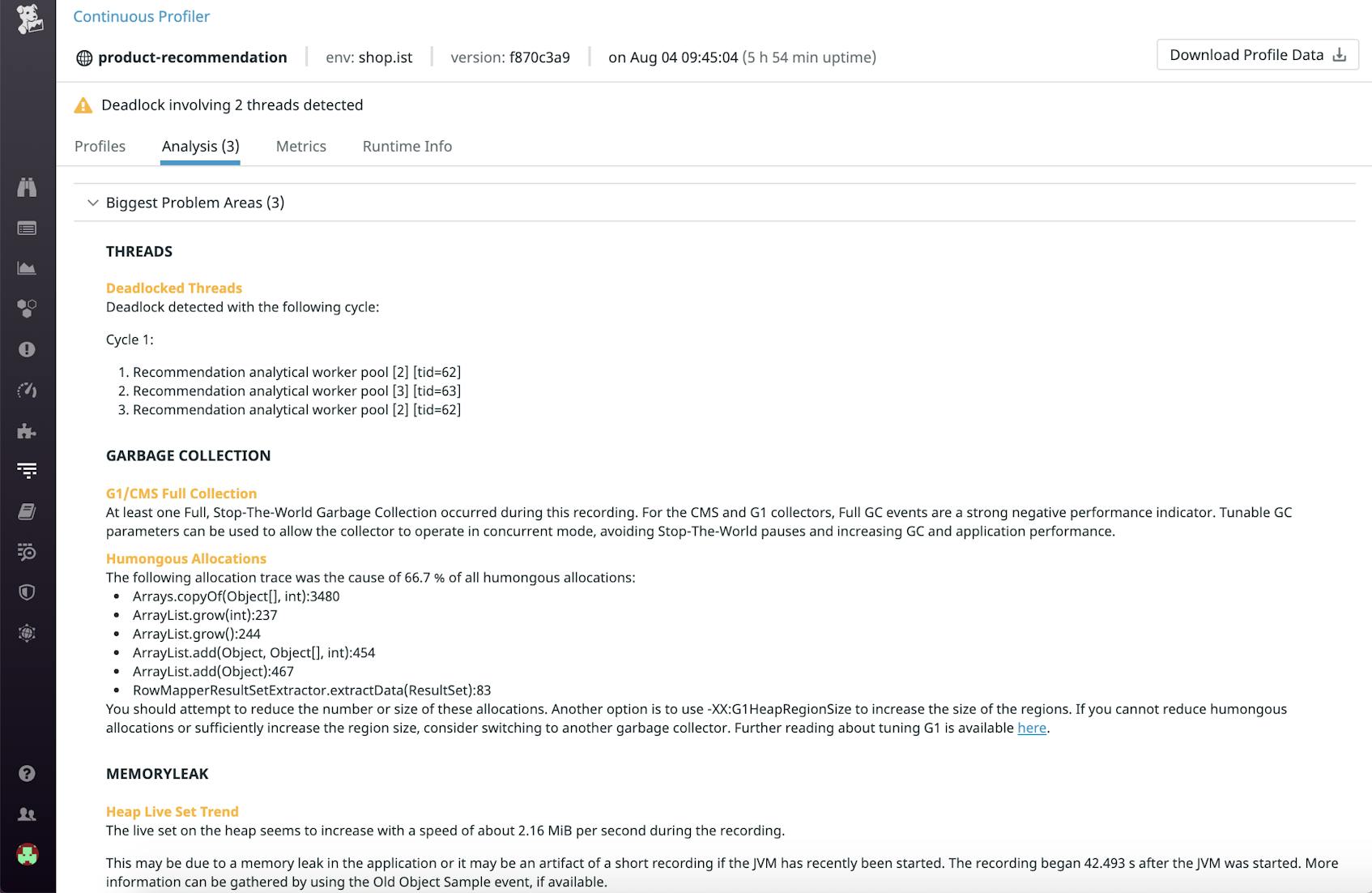Open Help question mark icon
The image size is (1372, 893).
[27, 773]
